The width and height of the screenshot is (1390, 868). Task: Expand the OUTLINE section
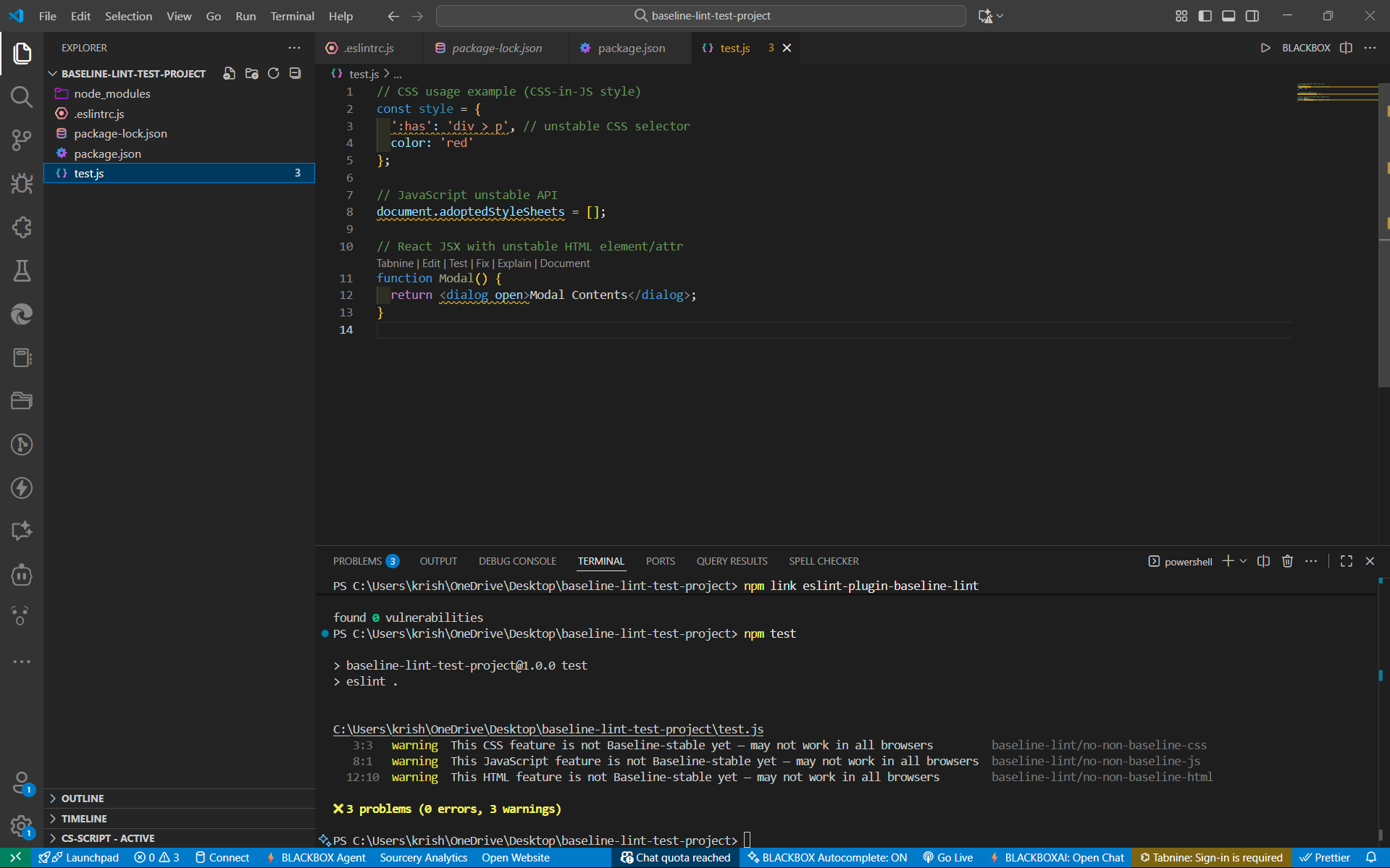coord(83,799)
